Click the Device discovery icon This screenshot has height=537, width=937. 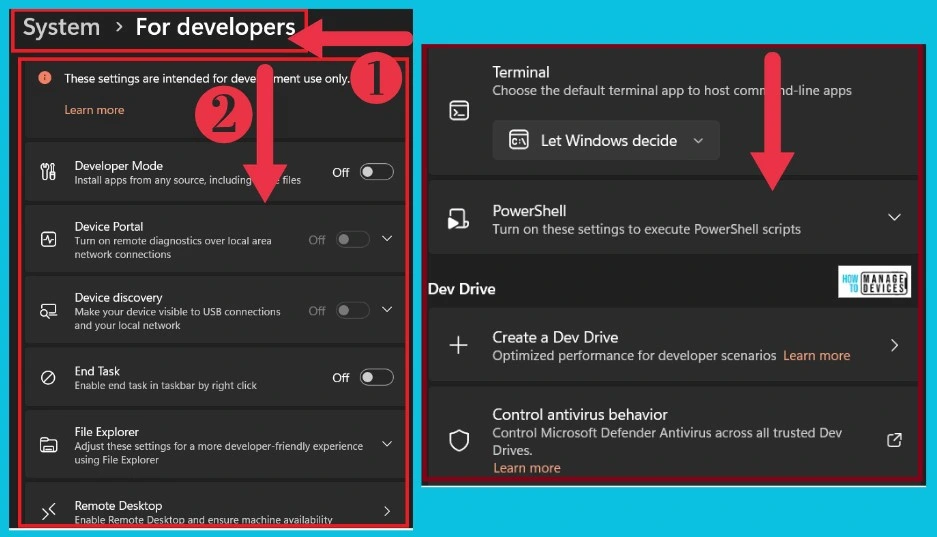(48, 311)
